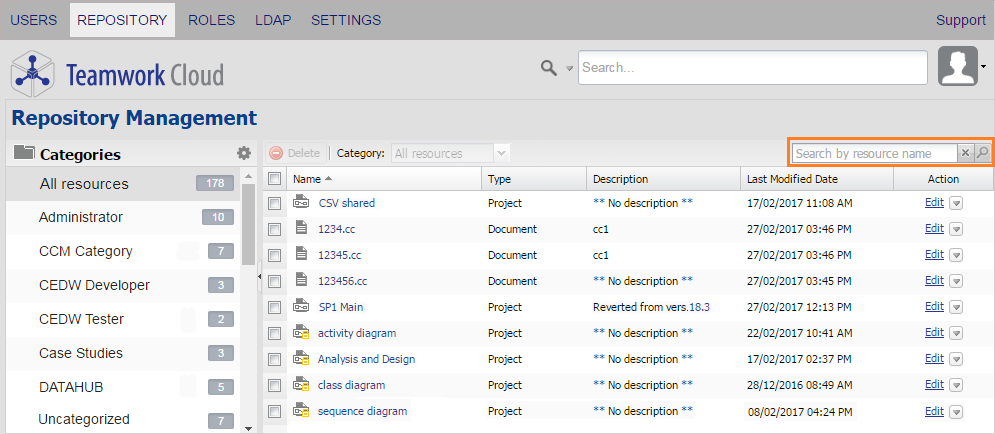Image resolution: width=995 pixels, height=434 pixels.
Task: Click the global search magnifier icon
Action: pos(548,68)
